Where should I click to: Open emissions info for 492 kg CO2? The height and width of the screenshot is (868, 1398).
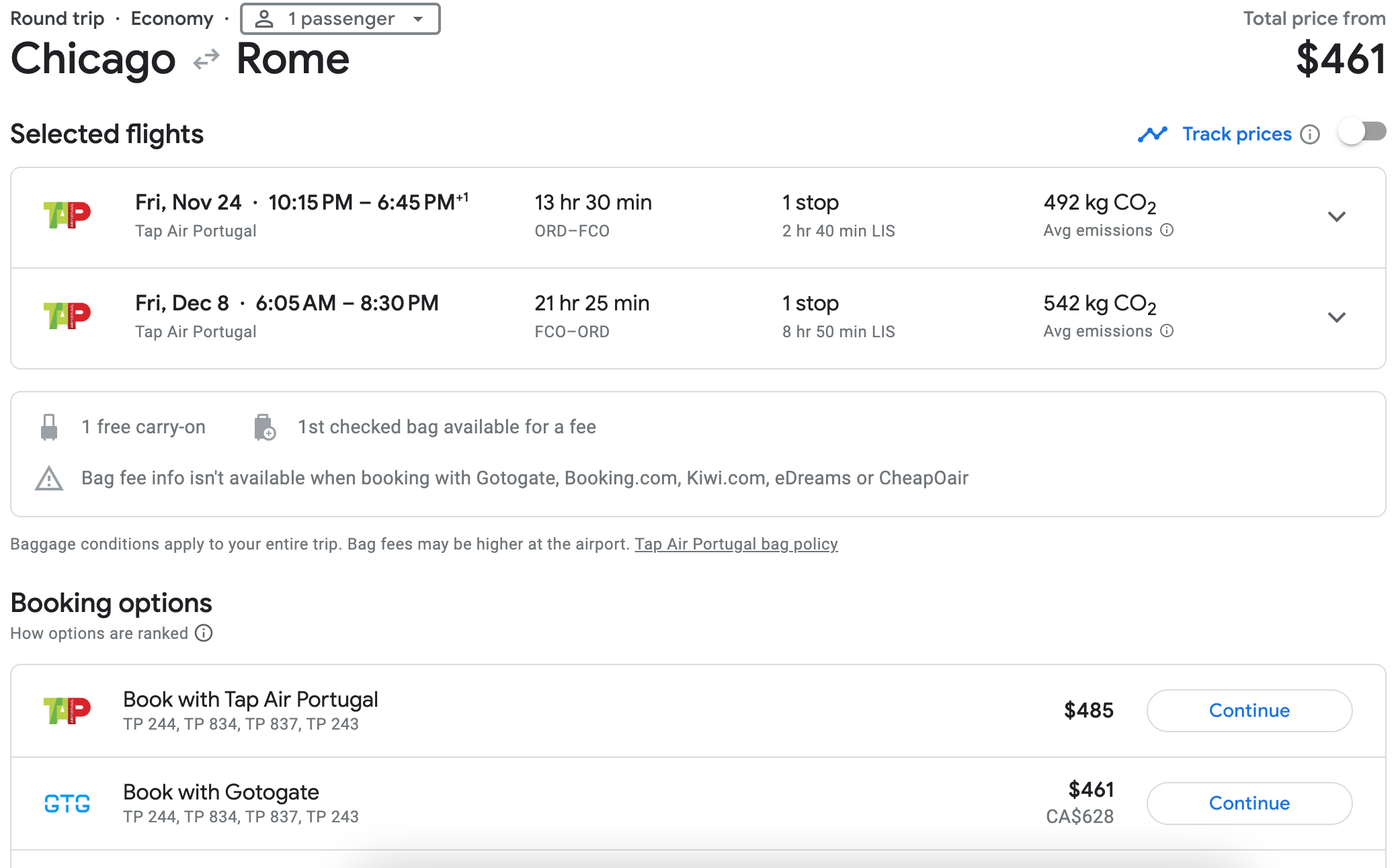click(x=1167, y=230)
